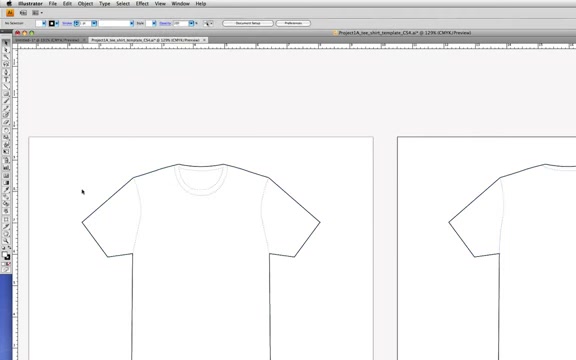Click the Preferences button

(293, 23)
